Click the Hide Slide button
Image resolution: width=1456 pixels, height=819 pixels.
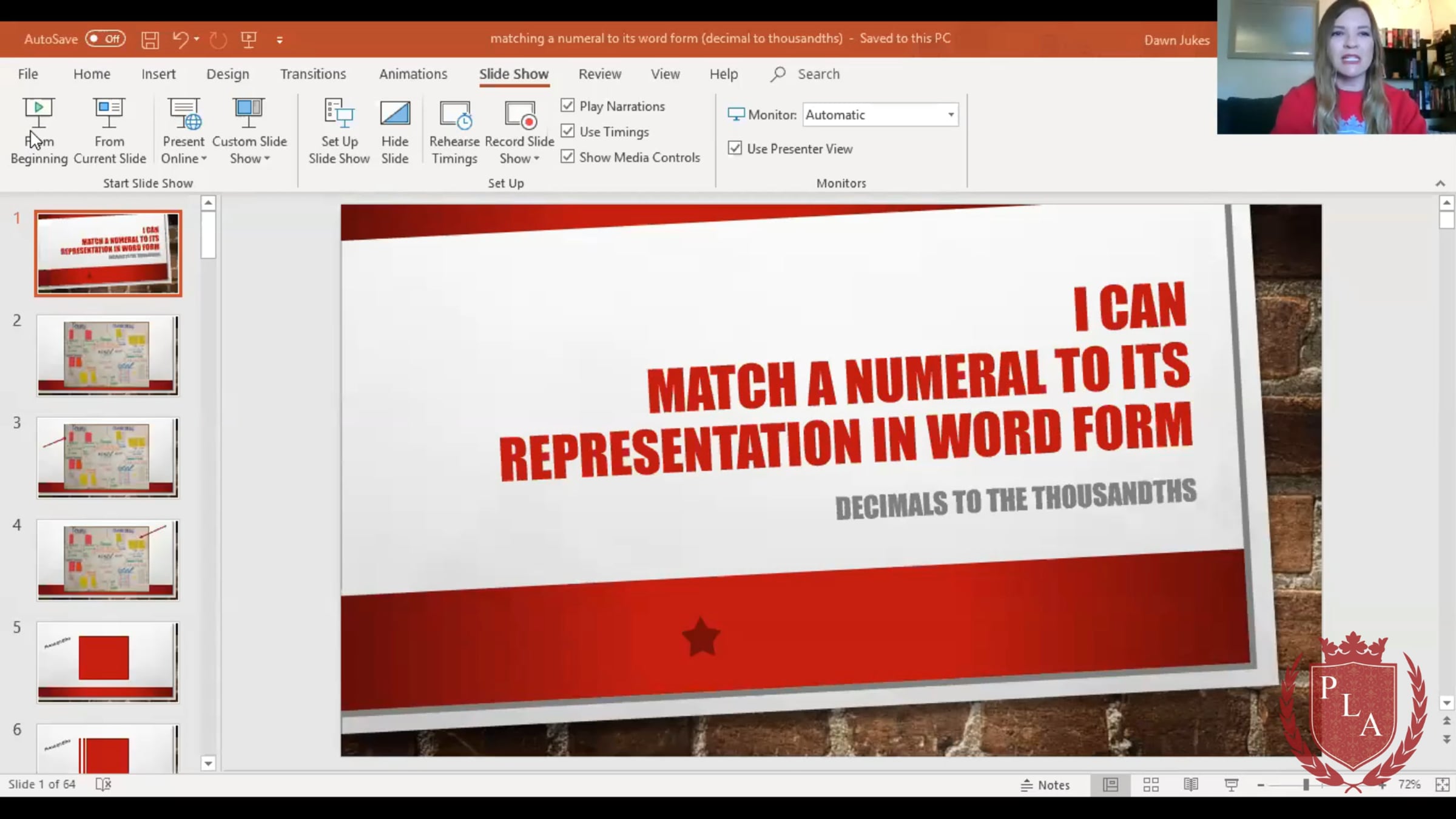tap(394, 131)
